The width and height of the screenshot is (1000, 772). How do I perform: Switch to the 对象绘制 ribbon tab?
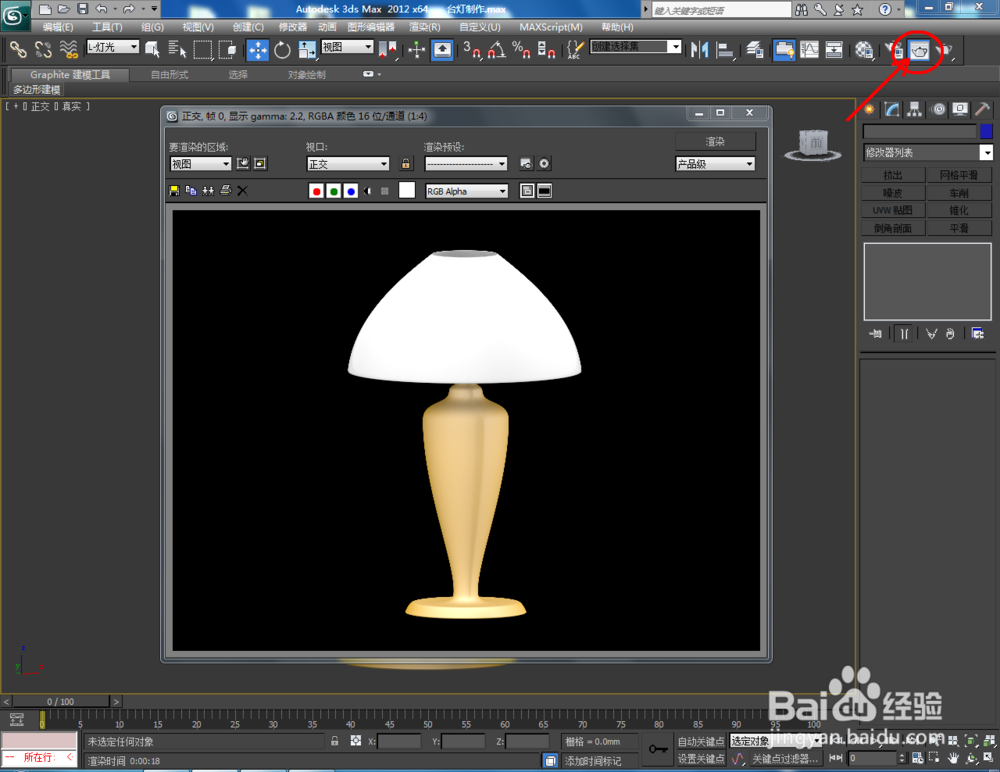pyautogui.click(x=307, y=75)
